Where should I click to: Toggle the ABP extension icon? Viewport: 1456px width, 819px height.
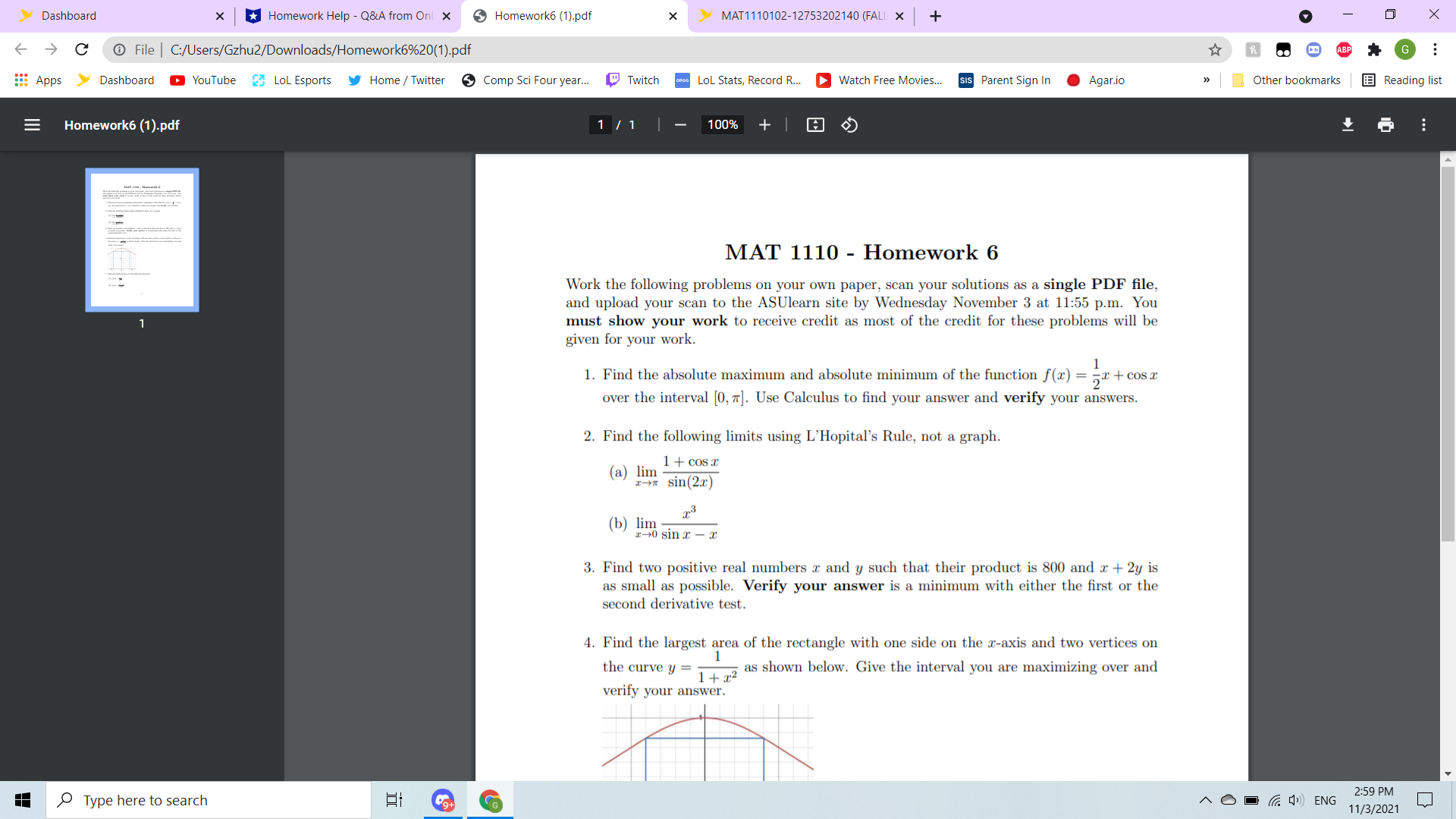(x=1345, y=49)
